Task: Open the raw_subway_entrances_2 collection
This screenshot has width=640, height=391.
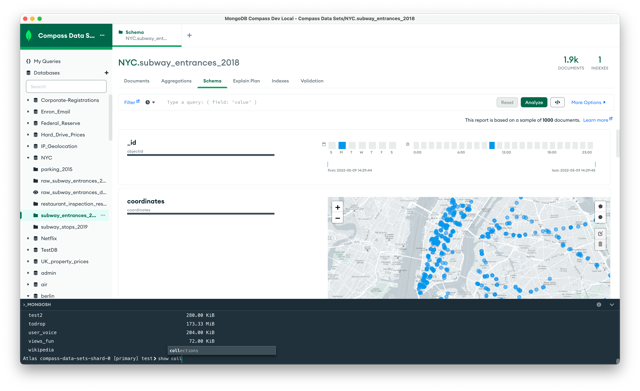Action: coord(73,181)
